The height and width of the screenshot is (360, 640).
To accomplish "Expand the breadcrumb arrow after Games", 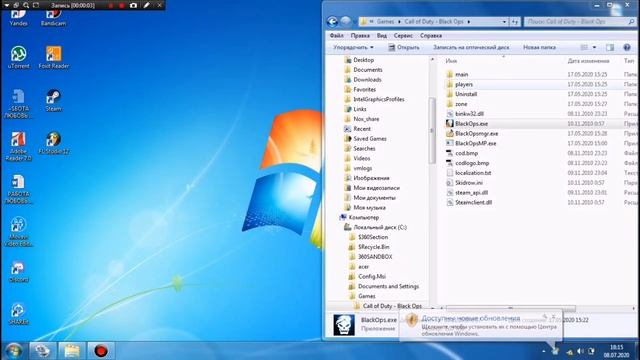I will [x=400, y=22].
